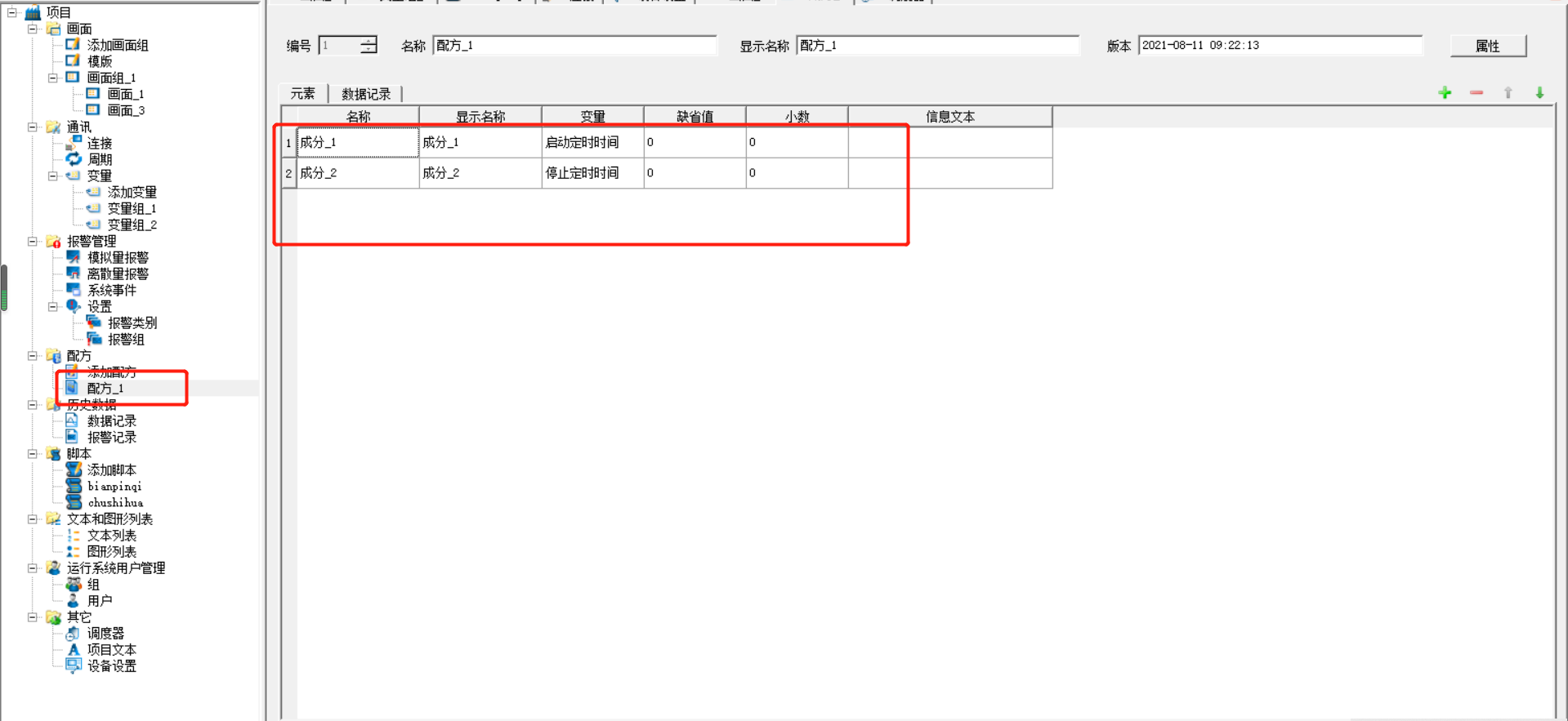1568x721 pixels.
Task: Collapse the 运行系统用户管理 node
Action: coord(33,567)
